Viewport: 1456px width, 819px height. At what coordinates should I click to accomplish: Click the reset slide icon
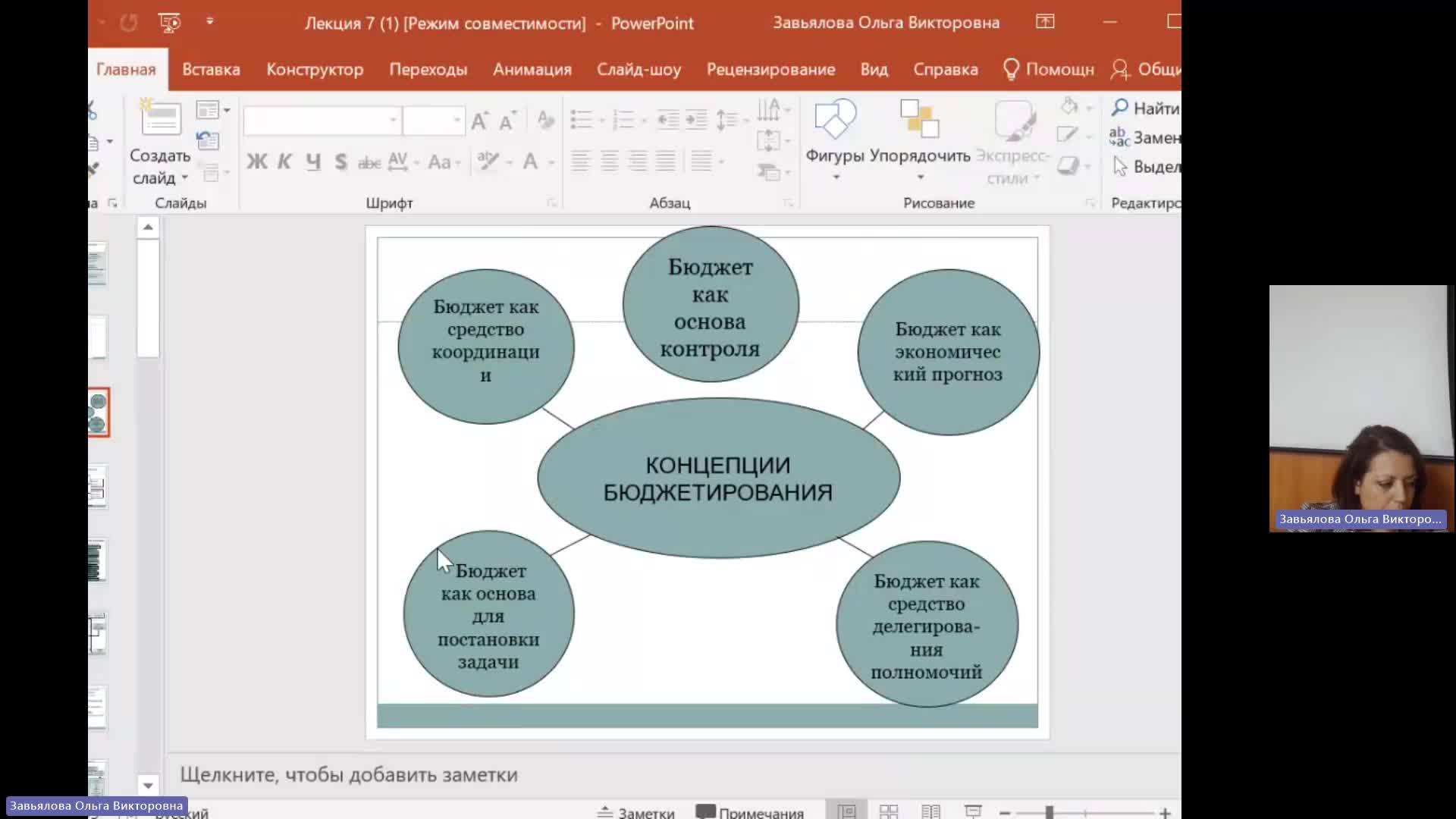pyautogui.click(x=208, y=140)
